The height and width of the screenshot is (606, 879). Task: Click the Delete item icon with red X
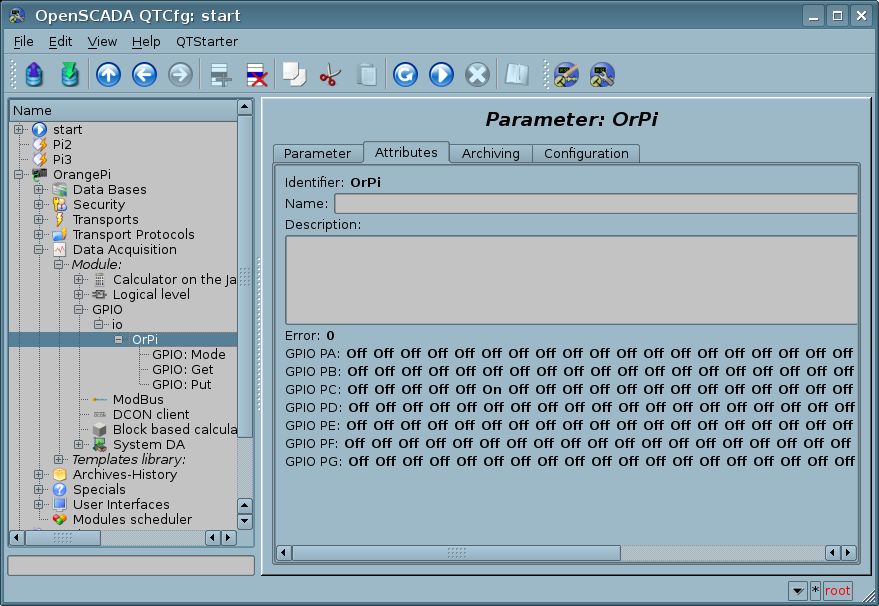point(256,75)
